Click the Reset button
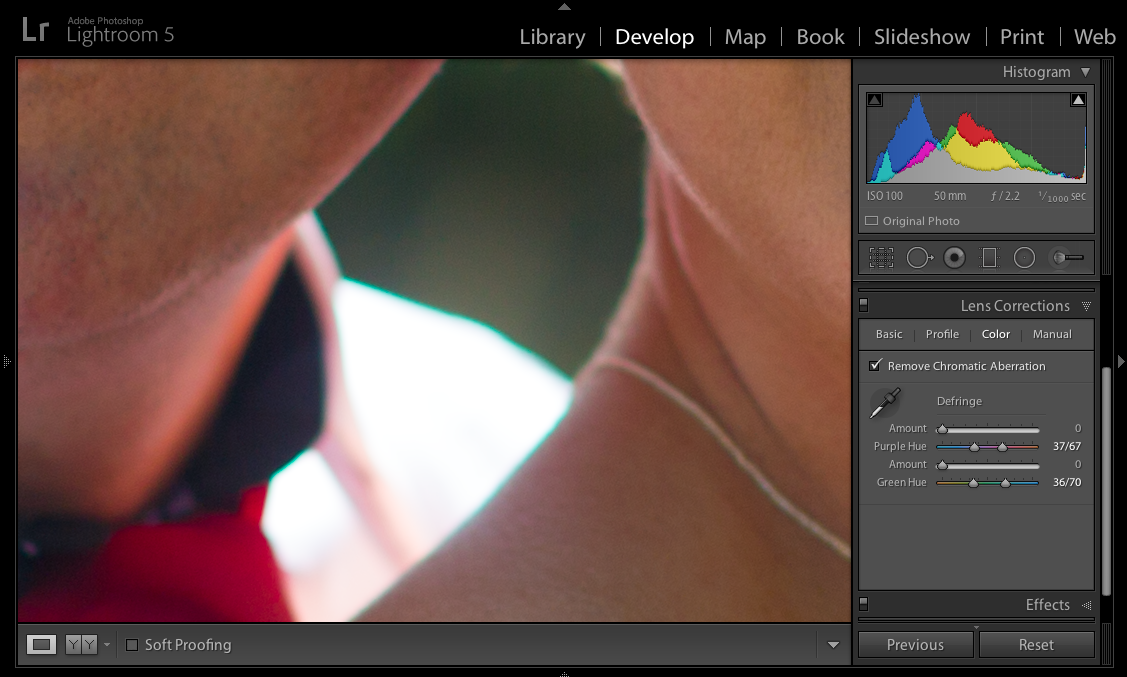This screenshot has height=677, width=1127. [x=1037, y=644]
